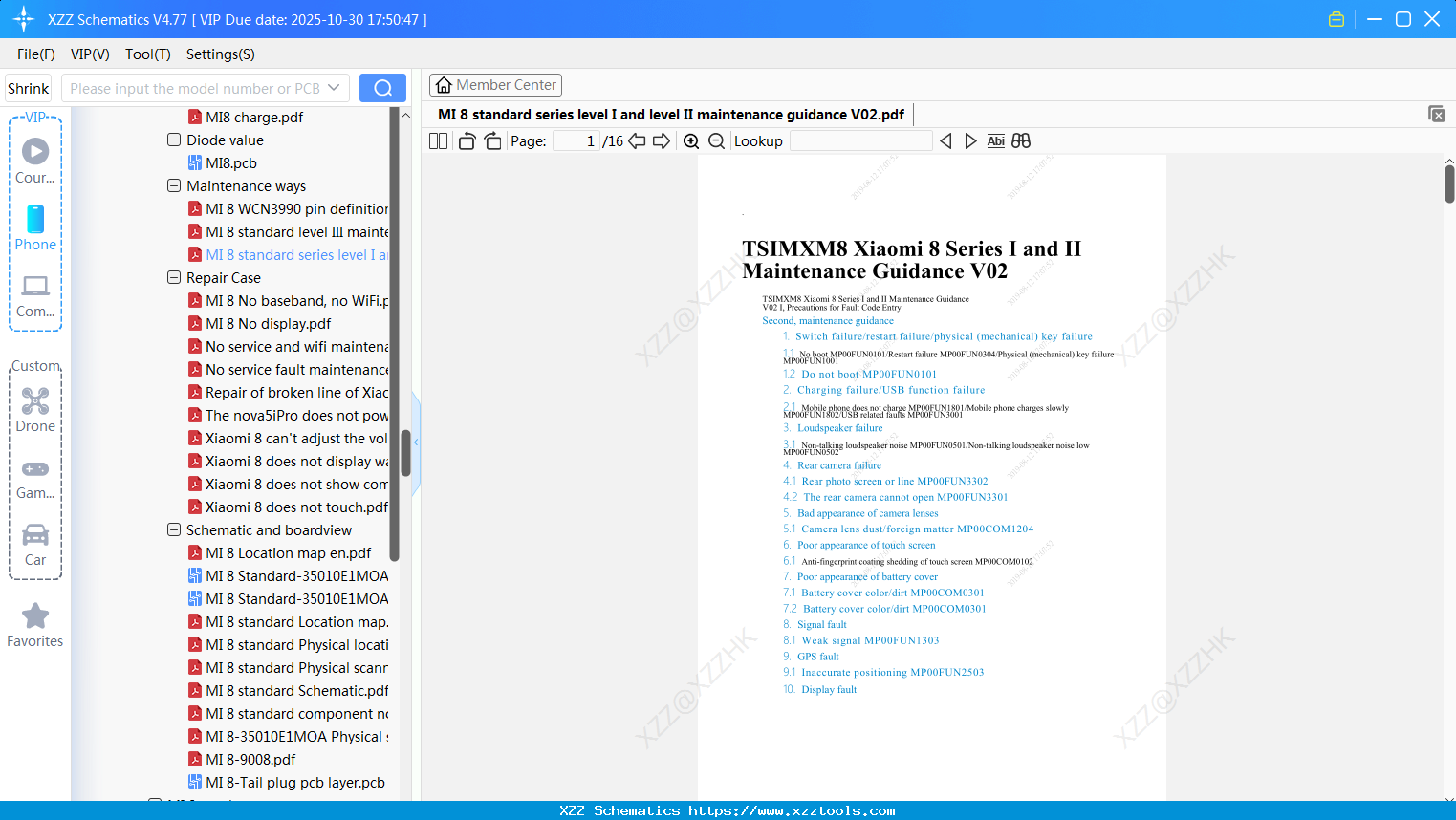The height and width of the screenshot is (820, 1456).
Task: Toggle the two-page layout view icon
Action: [x=438, y=141]
